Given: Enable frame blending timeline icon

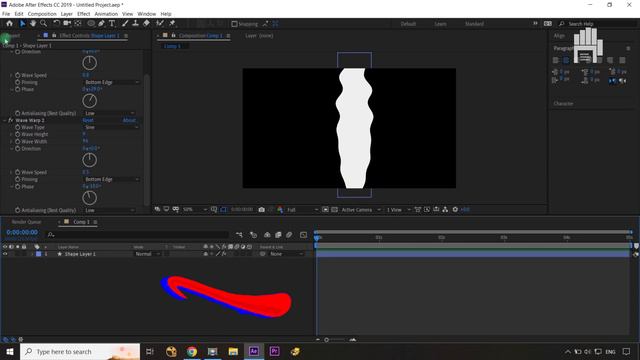Looking at the screenshot, I should pyautogui.click(x=278, y=235).
